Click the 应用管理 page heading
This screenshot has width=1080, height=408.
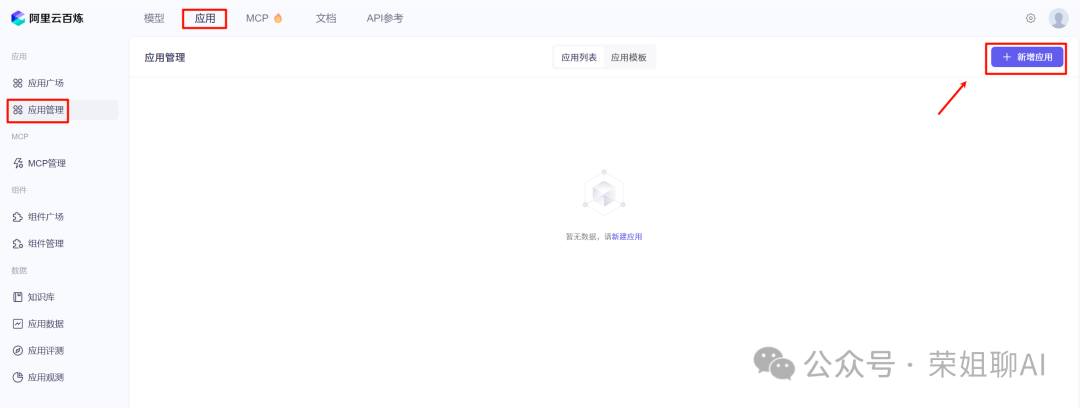[165, 57]
